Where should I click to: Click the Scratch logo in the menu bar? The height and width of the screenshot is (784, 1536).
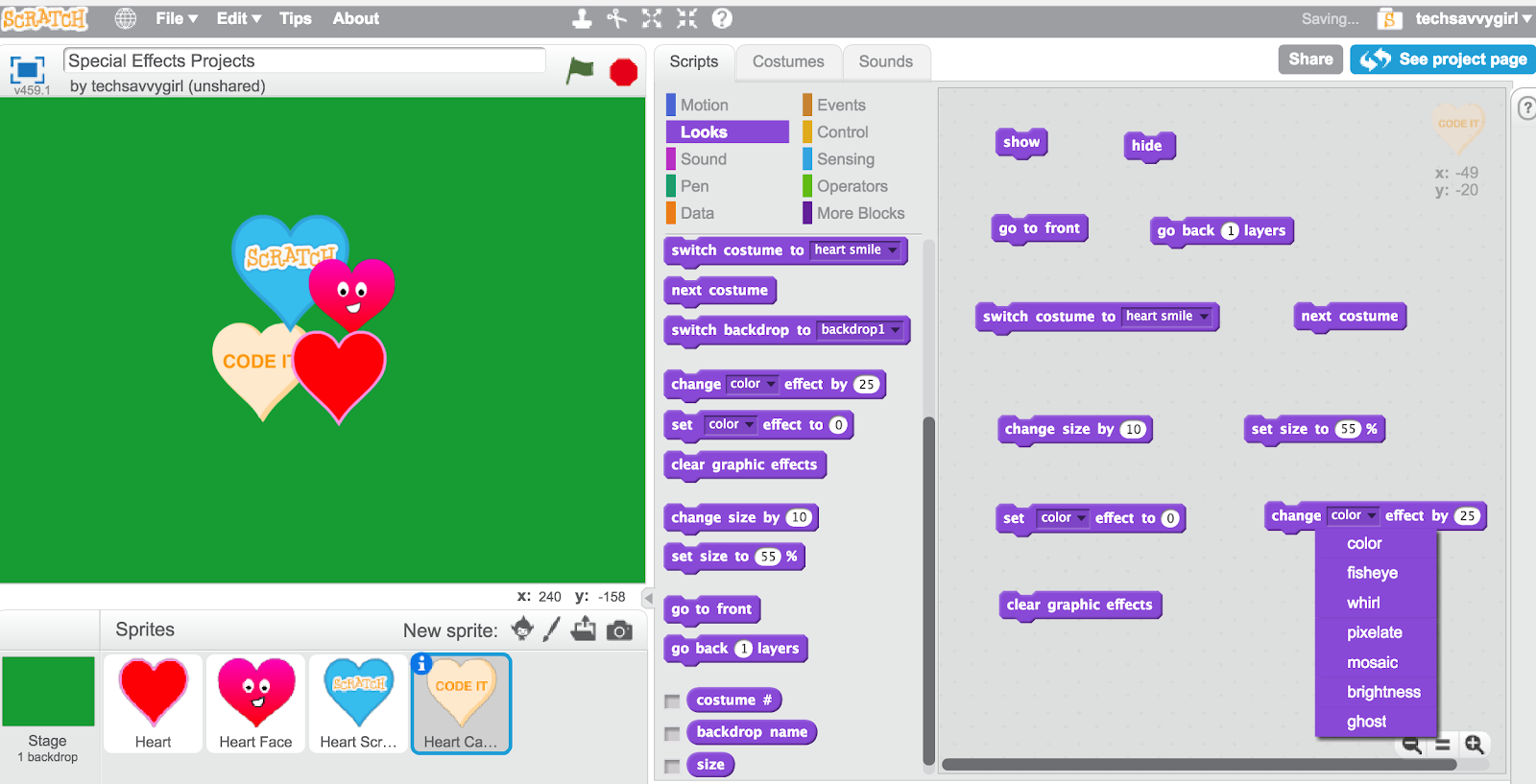45,18
